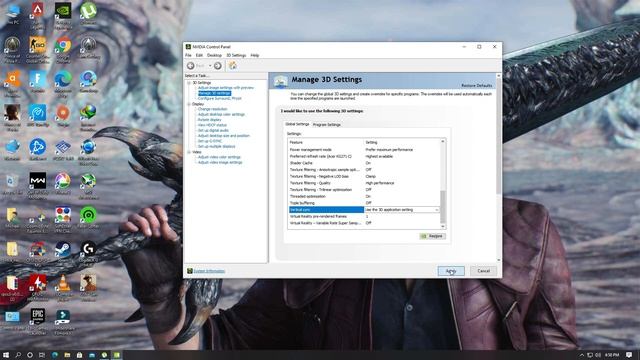Select the Triple buffering row
640x360 pixels.
point(364,203)
